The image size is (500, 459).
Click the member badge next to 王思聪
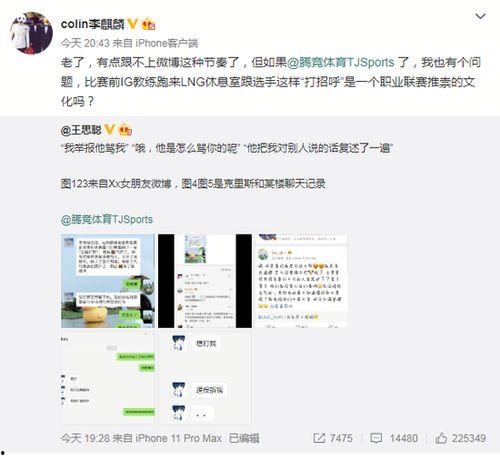point(125,130)
